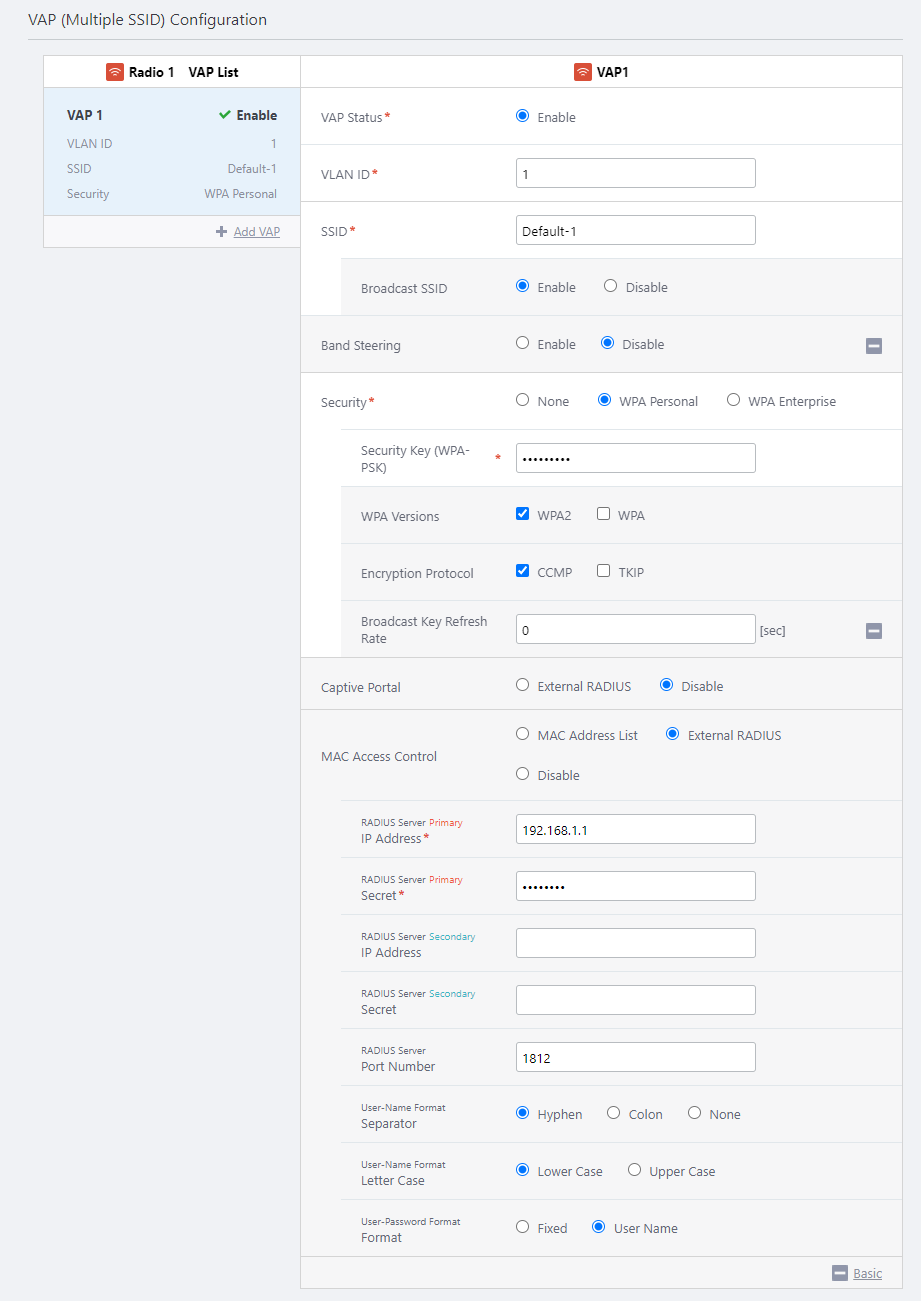Choose MAC Address List access control
Screen dimensions: 921x1301
[x=522, y=734]
